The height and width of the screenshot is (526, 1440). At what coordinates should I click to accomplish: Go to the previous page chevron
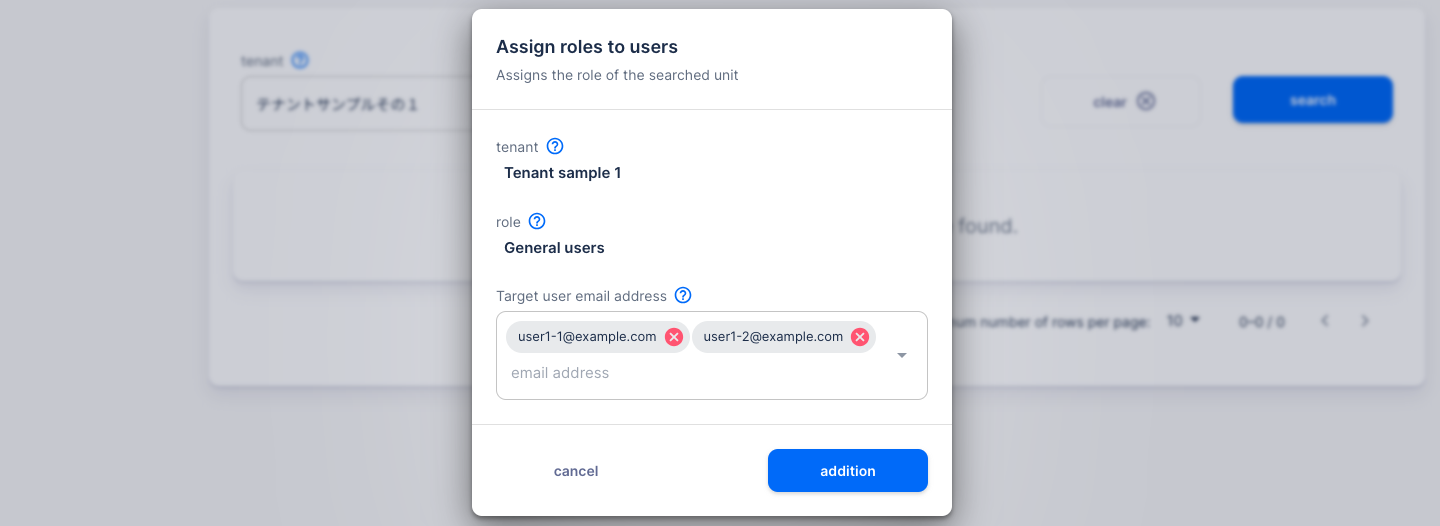[x=1325, y=321]
